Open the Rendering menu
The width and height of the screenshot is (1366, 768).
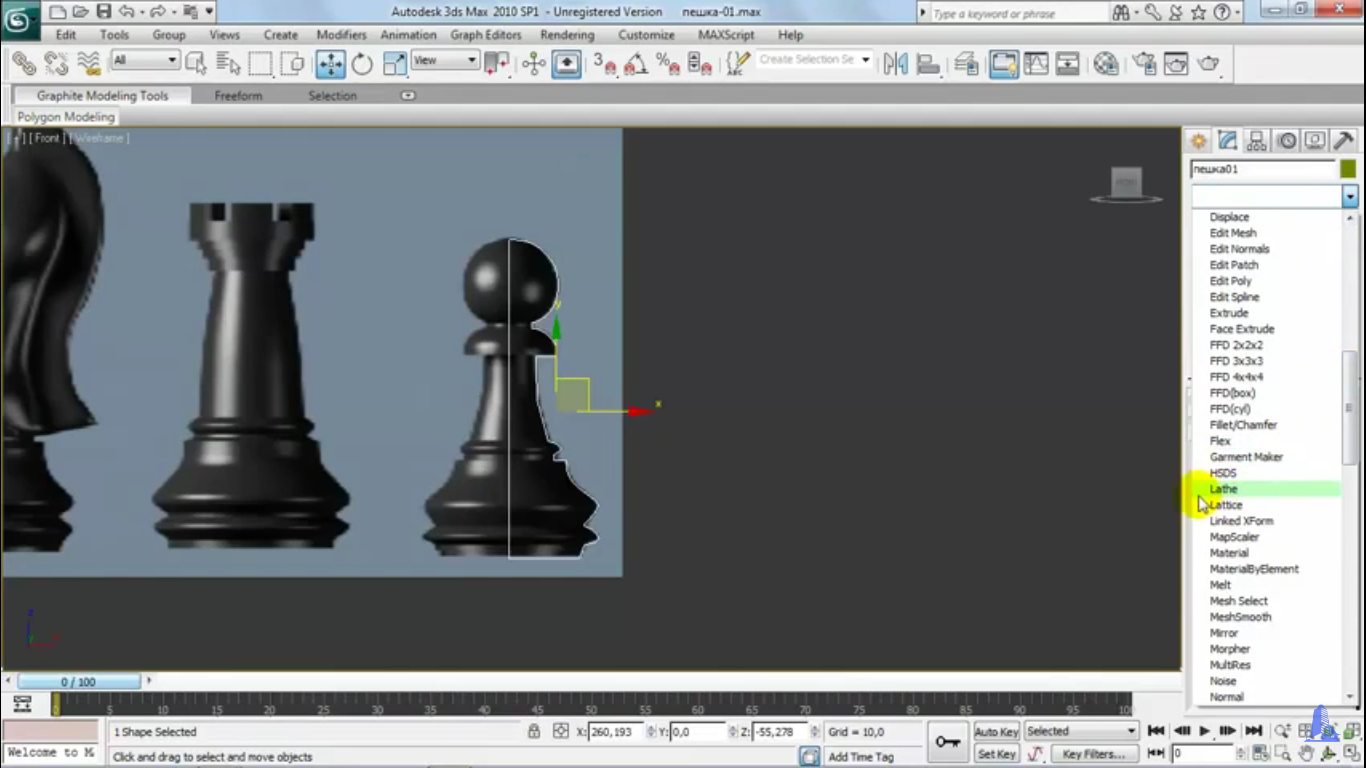point(567,35)
